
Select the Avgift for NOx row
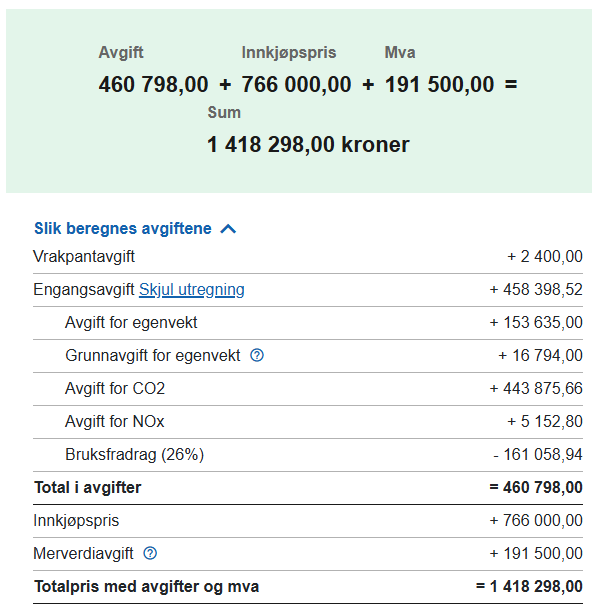[308, 421]
